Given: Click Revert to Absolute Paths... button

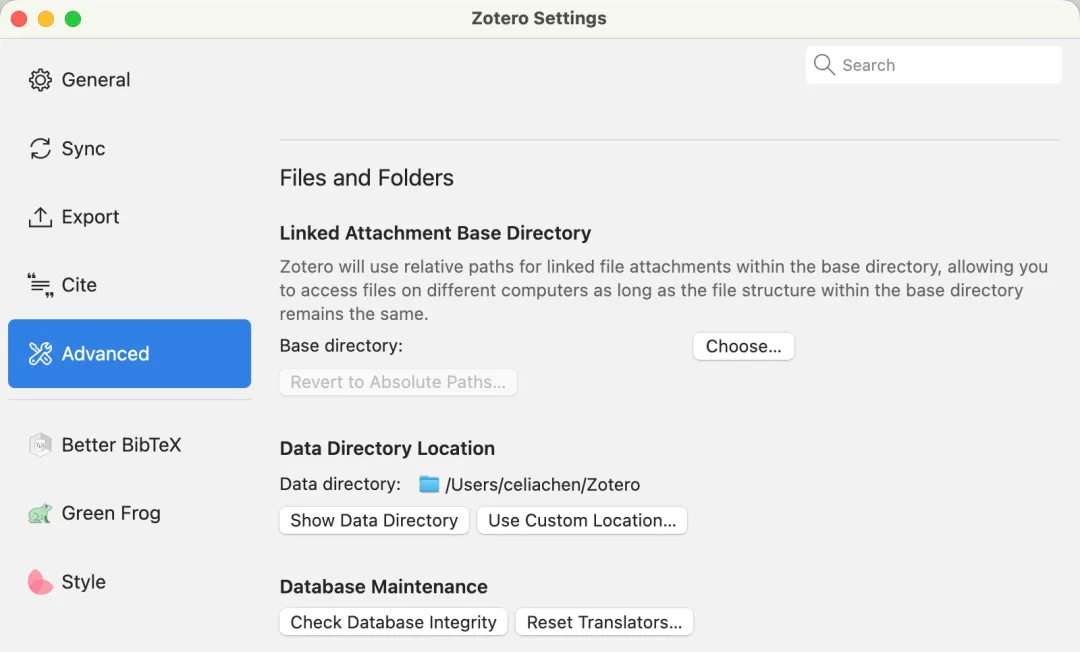Looking at the screenshot, I should [398, 382].
